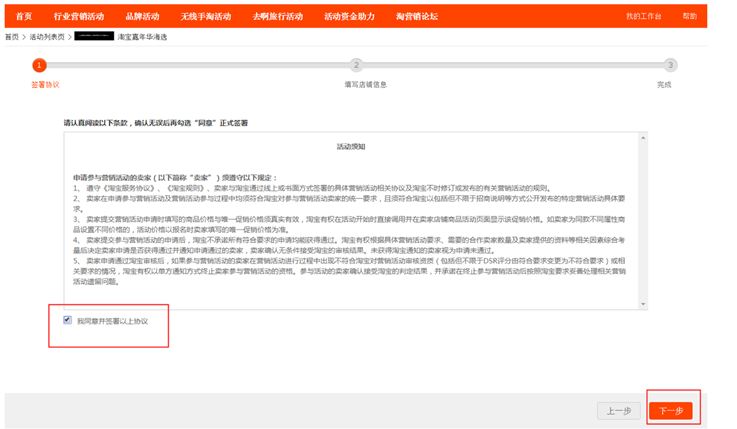The image size is (737, 429).
Task: Toggle the 我同意并签署以上协议 checkbox
Action: [x=67, y=320]
